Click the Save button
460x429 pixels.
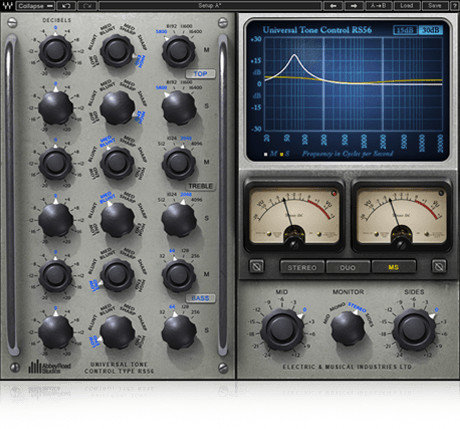pos(435,6)
